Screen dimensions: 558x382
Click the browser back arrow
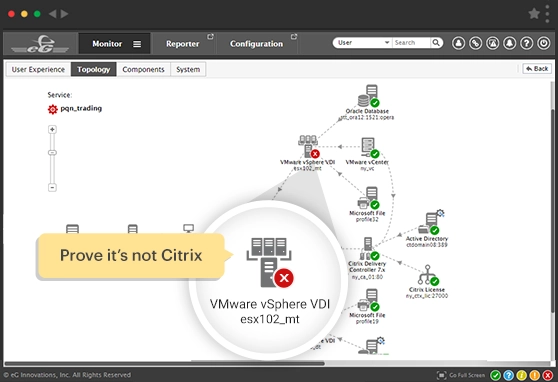pos(52,14)
